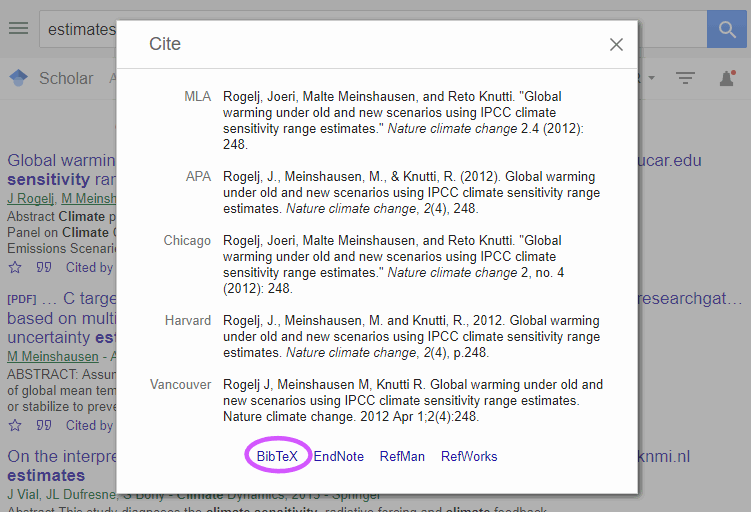Expand the account dropdown arrow near filter icon
Viewport: 751px width, 512px height.
[651, 78]
